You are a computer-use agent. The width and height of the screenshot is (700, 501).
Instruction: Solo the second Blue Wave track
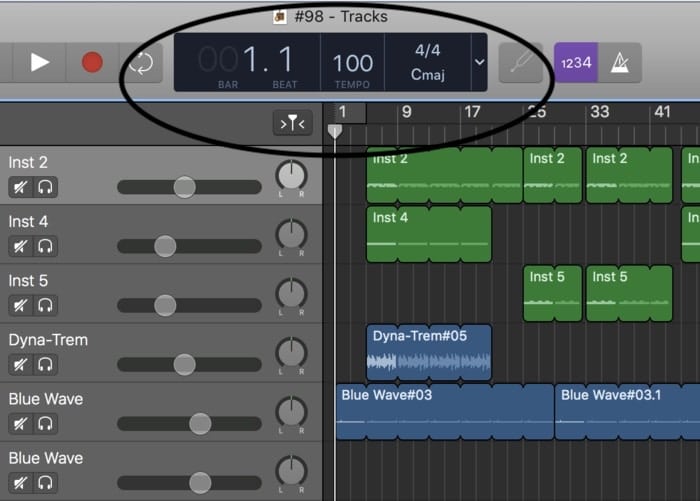point(45,483)
